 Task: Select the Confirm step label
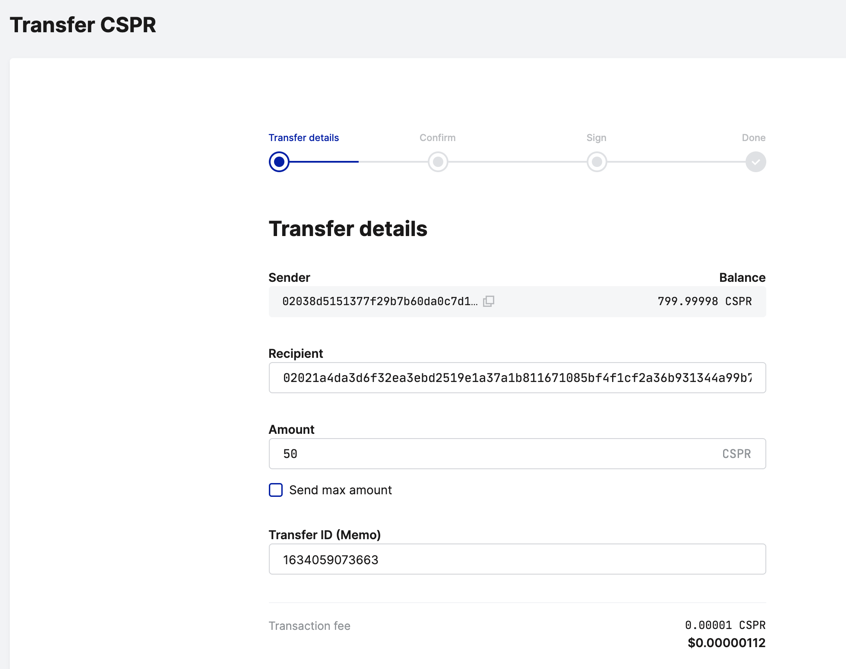pos(438,138)
